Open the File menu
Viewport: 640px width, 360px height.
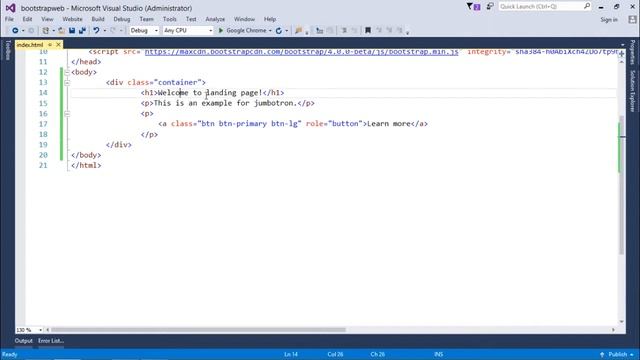click(9, 19)
